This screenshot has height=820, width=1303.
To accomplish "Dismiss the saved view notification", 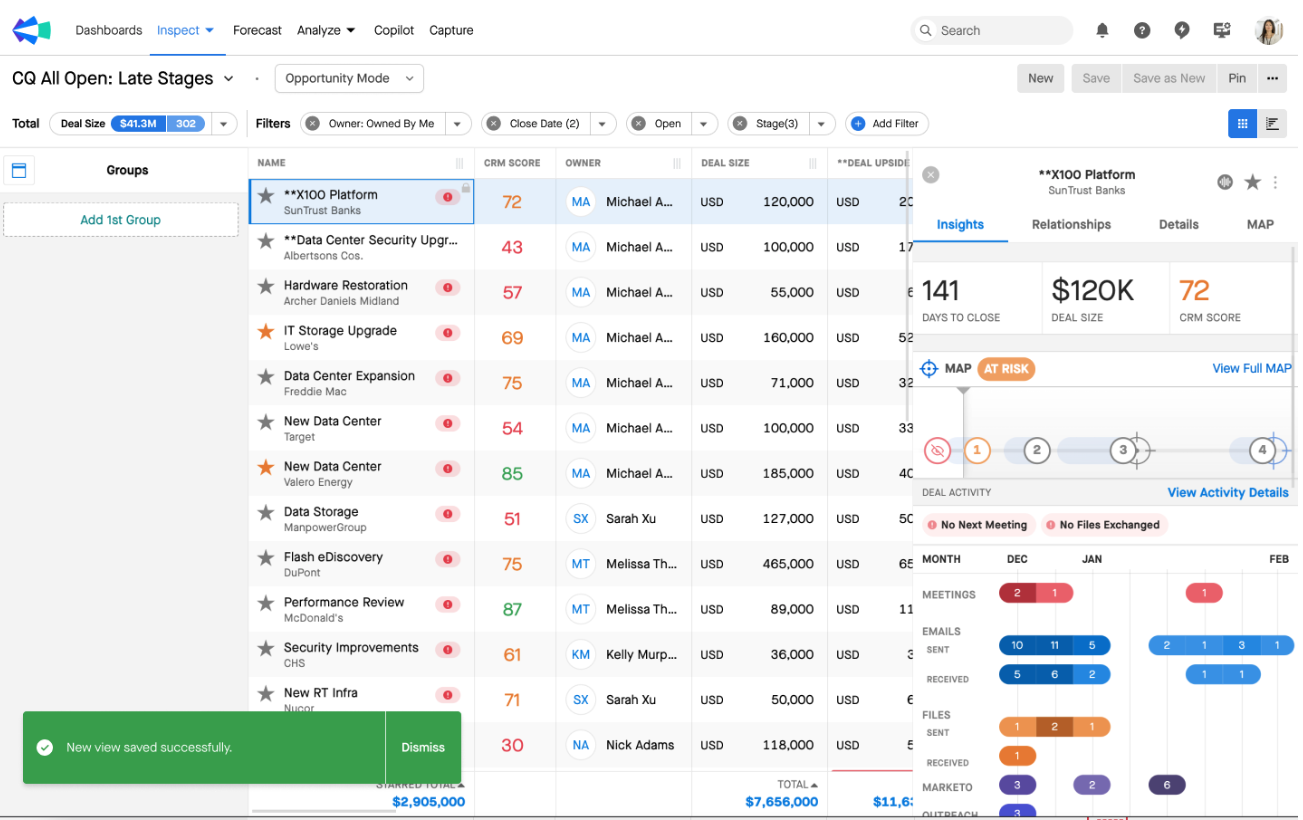I will coord(423,747).
